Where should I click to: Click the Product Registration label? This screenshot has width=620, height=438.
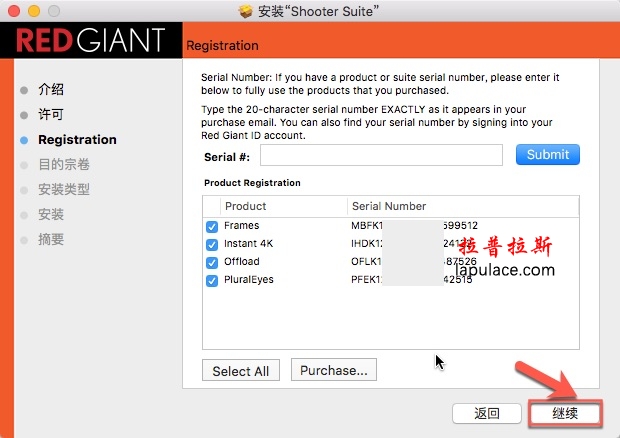click(x=252, y=183)
